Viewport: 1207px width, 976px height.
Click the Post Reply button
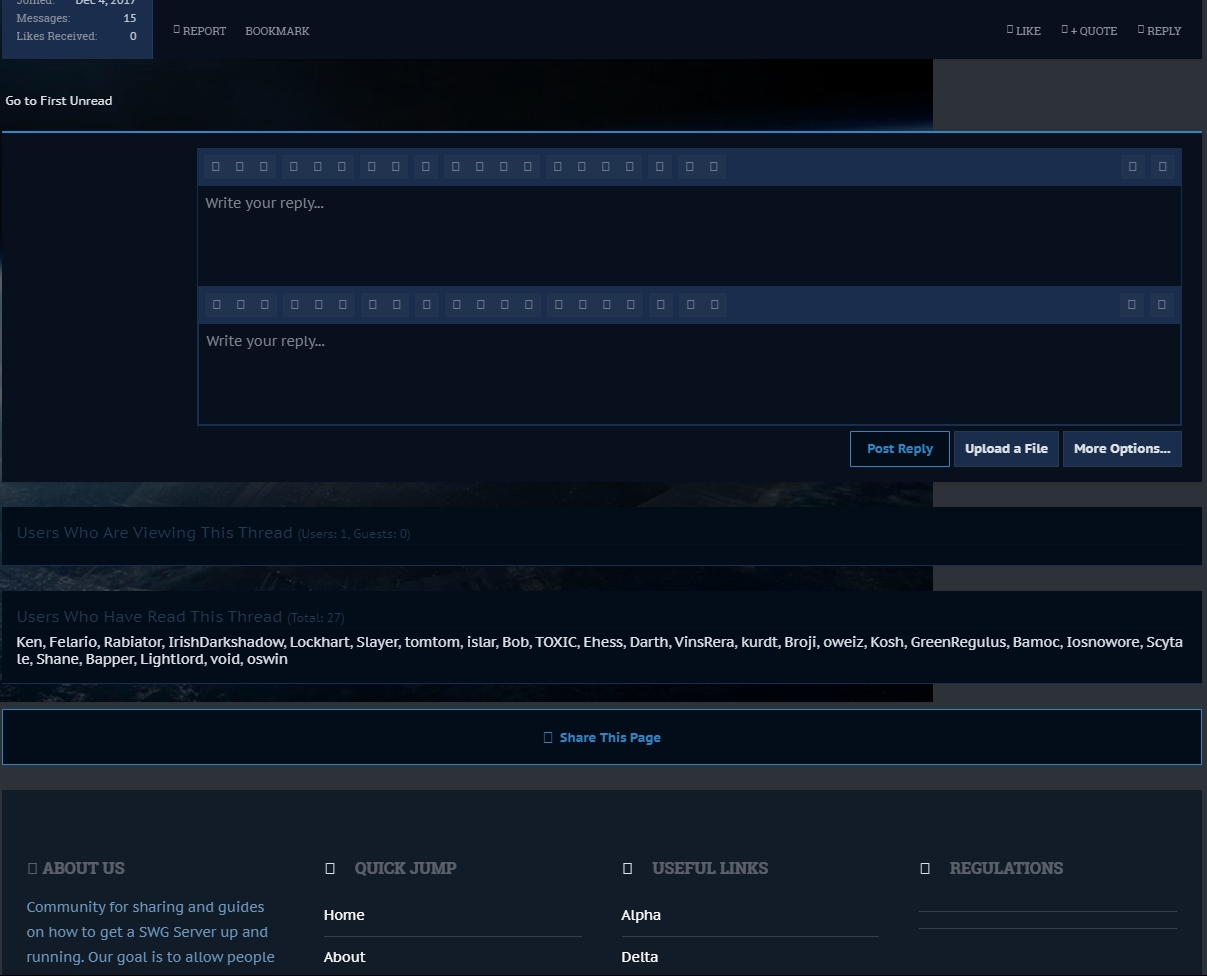[900, 449]
